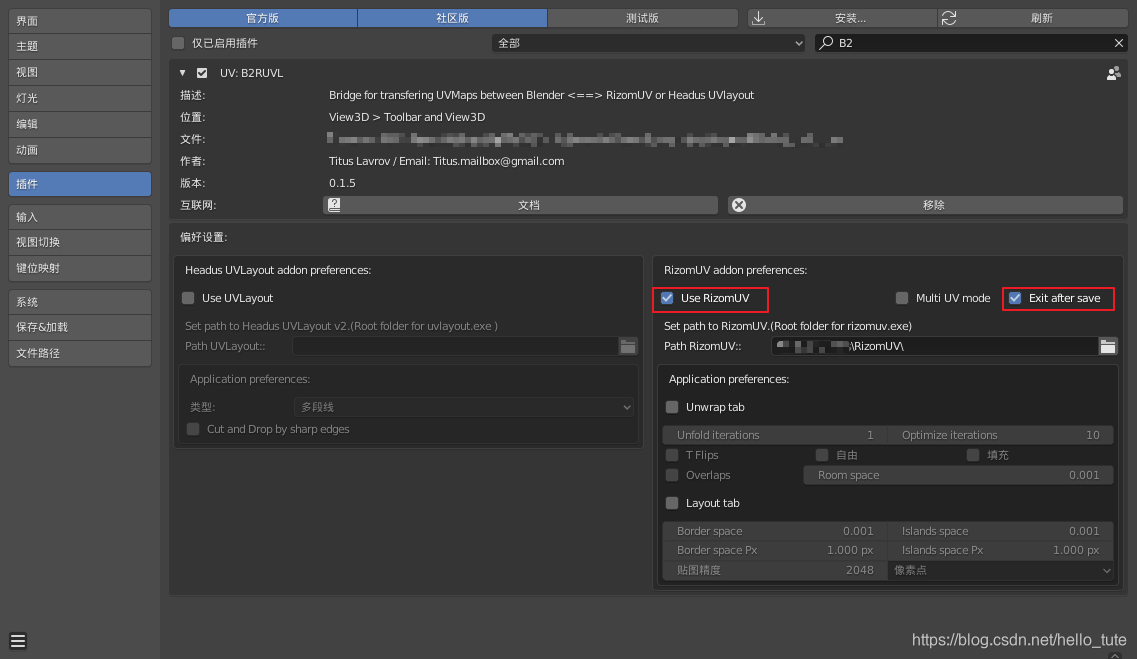Disable the UV: B2RUVL addon checkbox
This screenshot has width=1137, height=659.
click(x=202, y=73)
